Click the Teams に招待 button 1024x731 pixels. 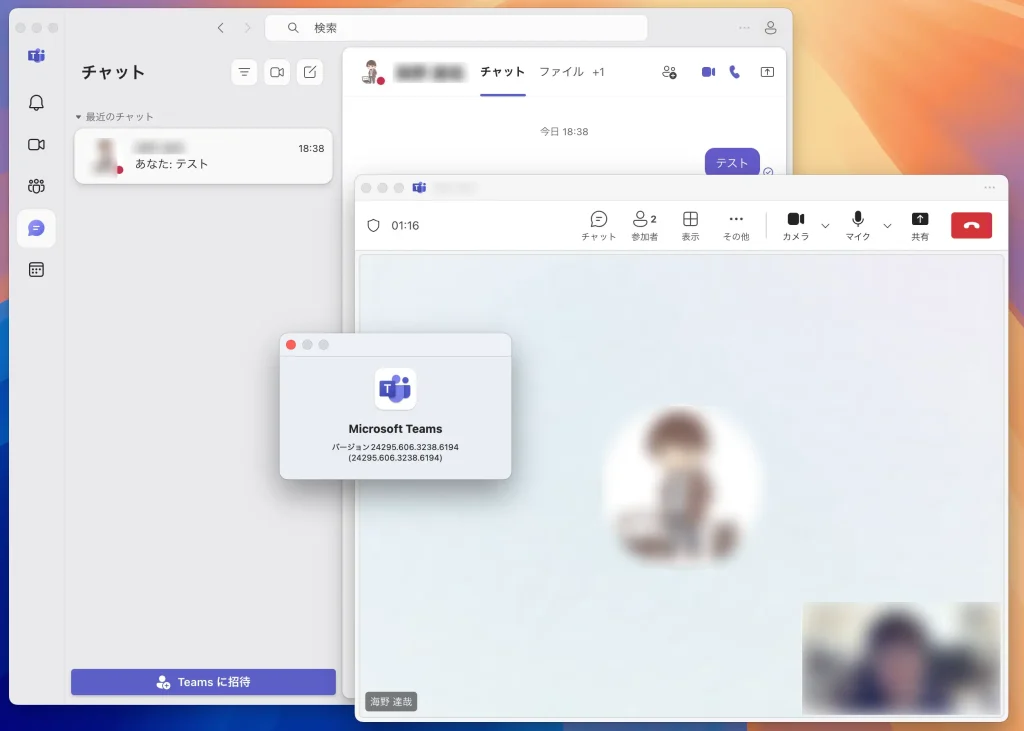[203, 682]
